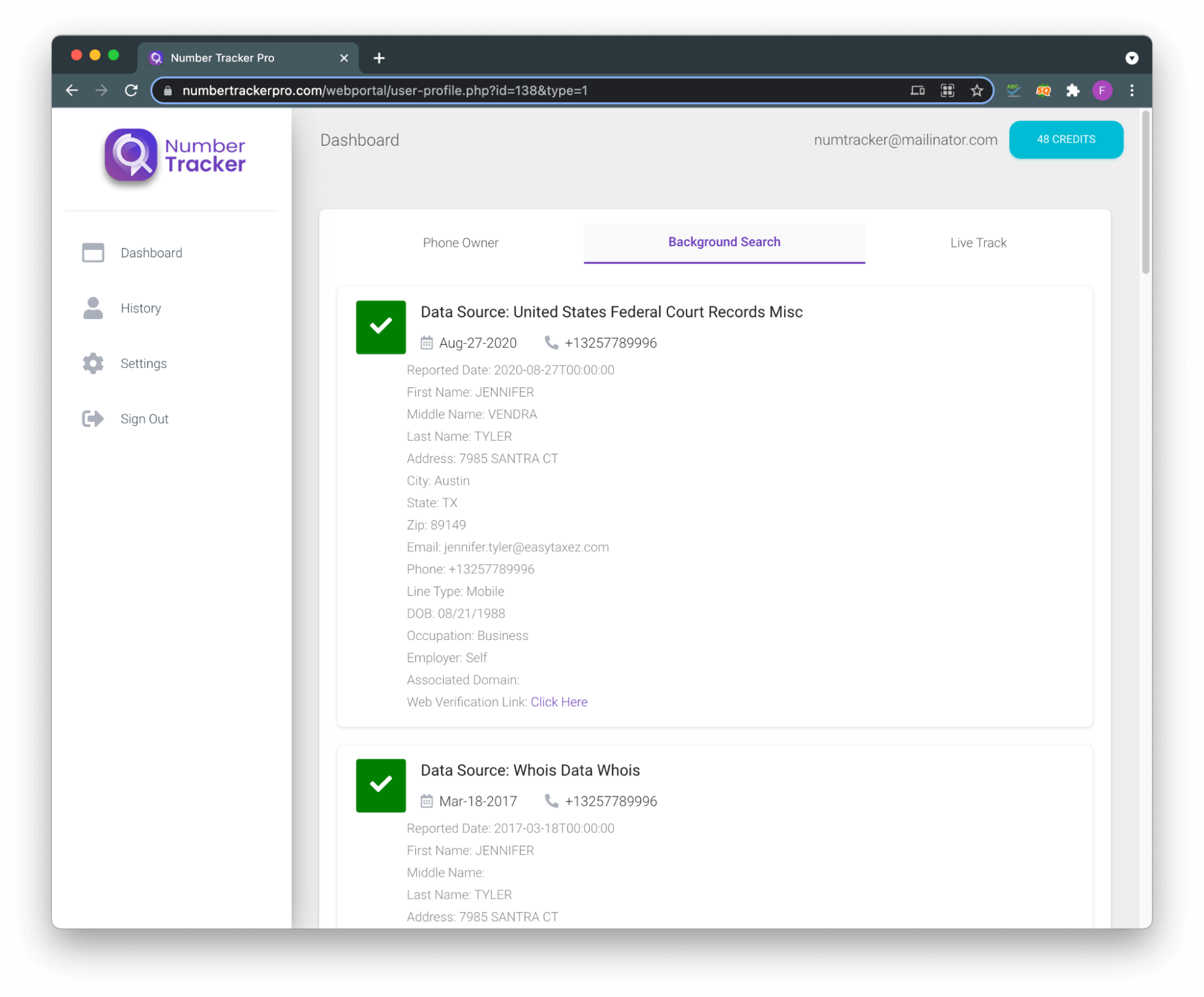The height and width of the screenshot is (997, 1204).
Task: Click phone icon in Whois Data record
Action: [551, 800]
